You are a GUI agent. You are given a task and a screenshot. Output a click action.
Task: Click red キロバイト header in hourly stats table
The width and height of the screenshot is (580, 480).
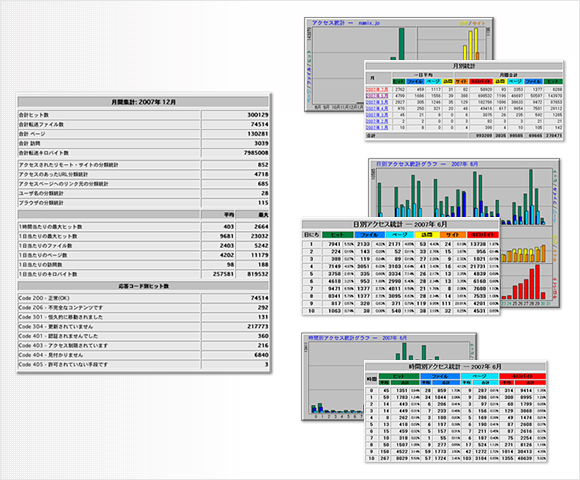[522, 376]
